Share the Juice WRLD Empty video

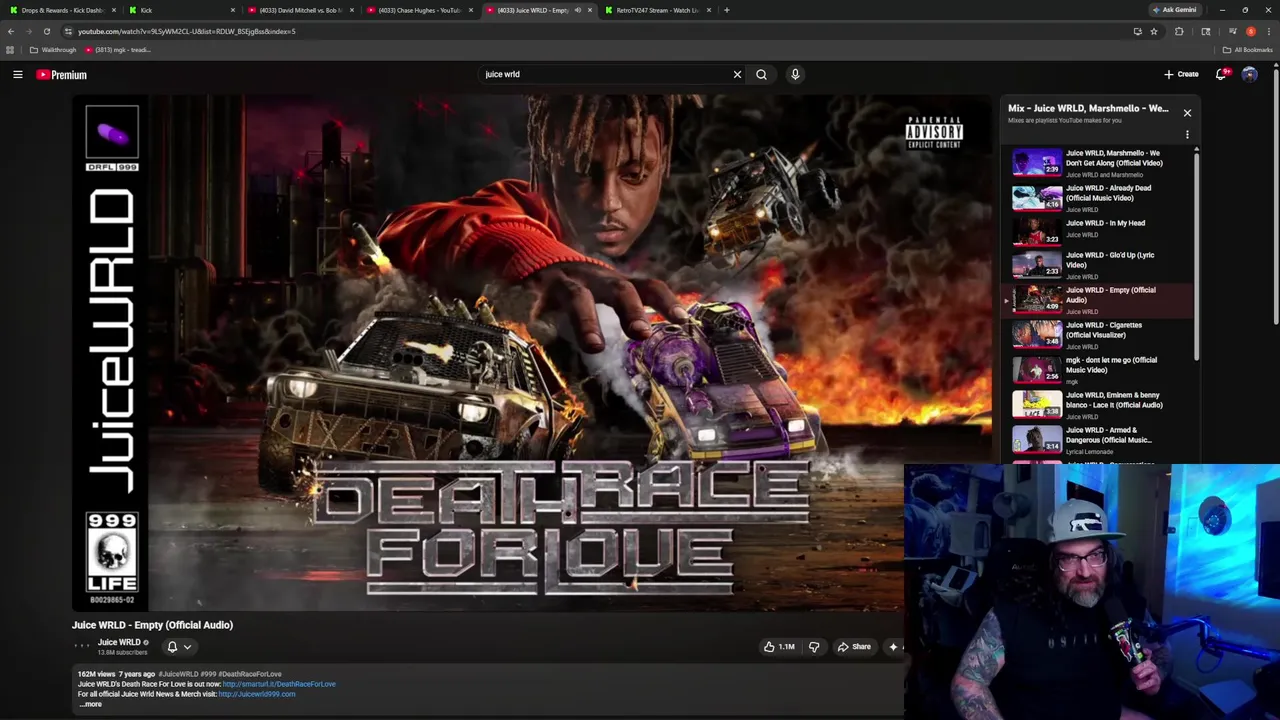coord(854,647)
